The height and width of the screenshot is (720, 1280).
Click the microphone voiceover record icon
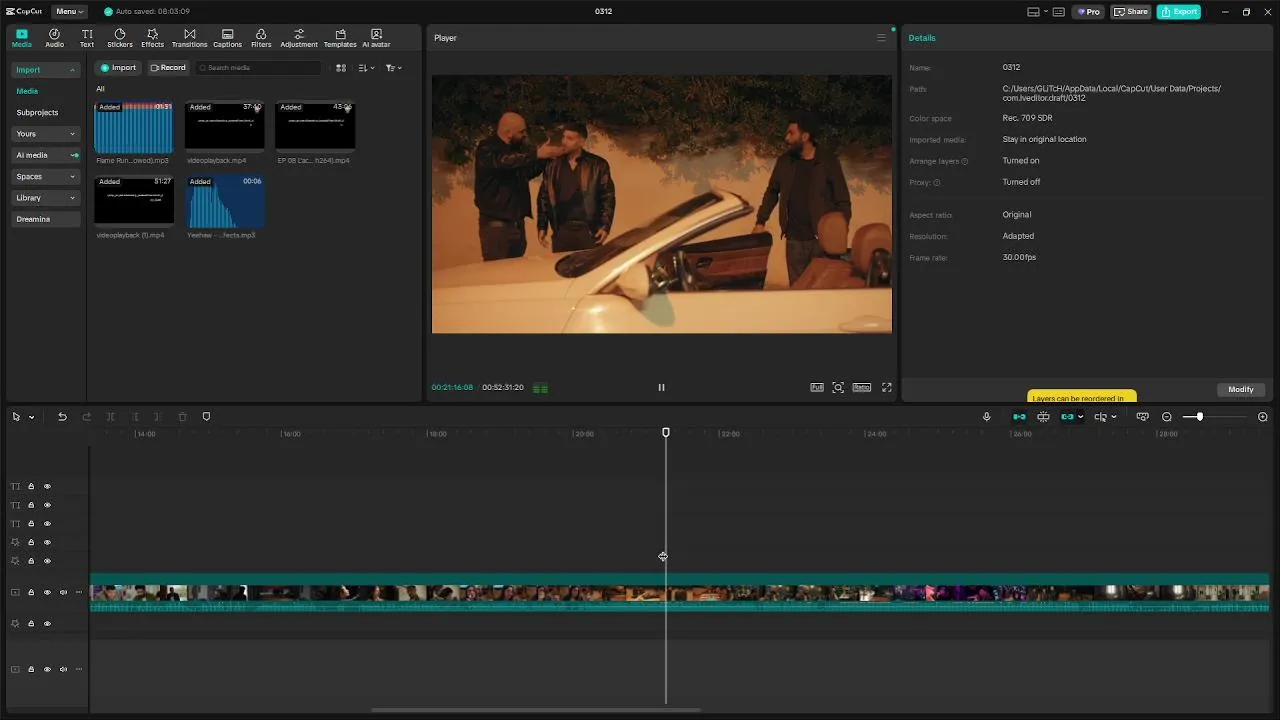point(986,417)
